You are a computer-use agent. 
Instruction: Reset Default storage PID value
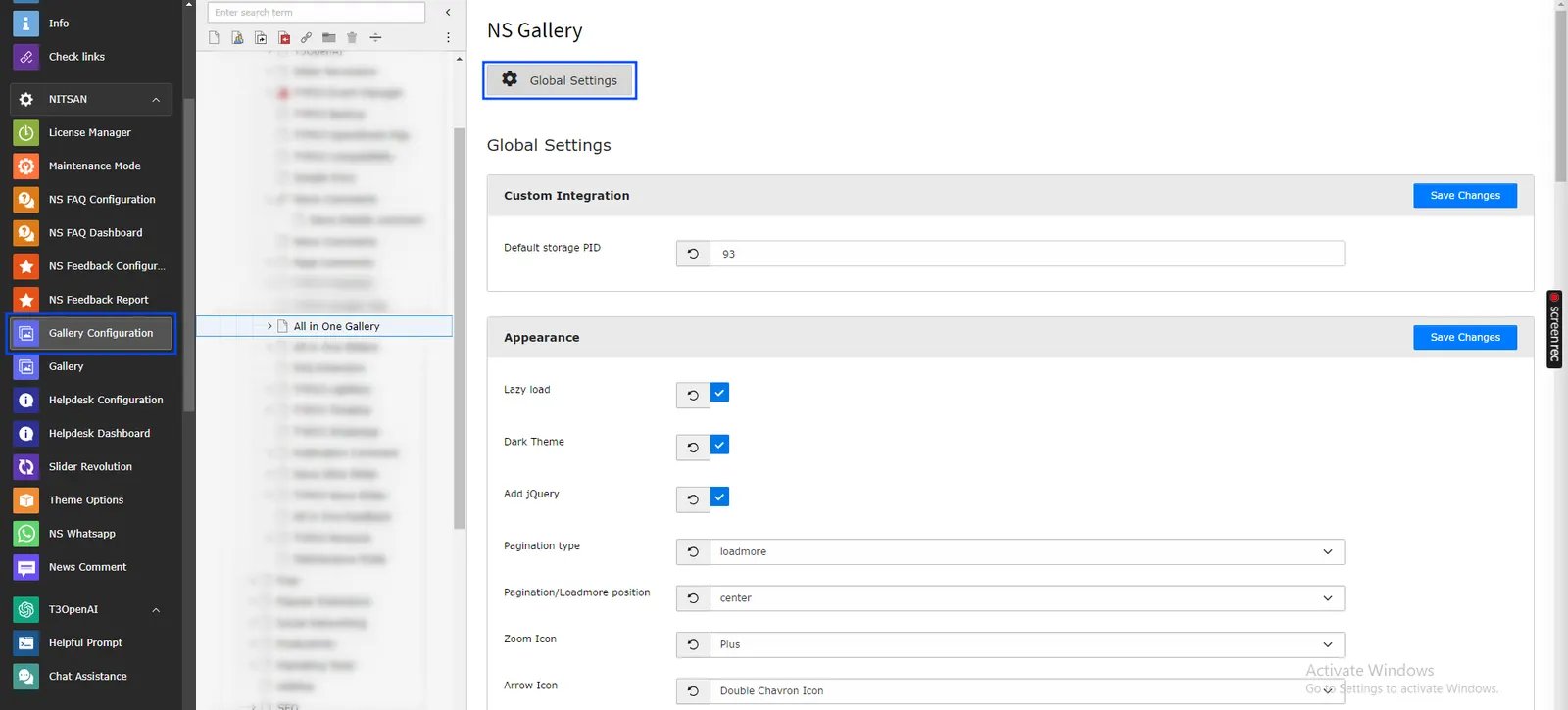pyautogui.click(x=693, y=254)
